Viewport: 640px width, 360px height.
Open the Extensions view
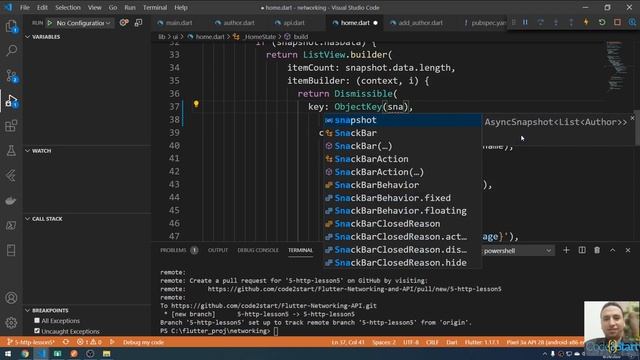11,126
